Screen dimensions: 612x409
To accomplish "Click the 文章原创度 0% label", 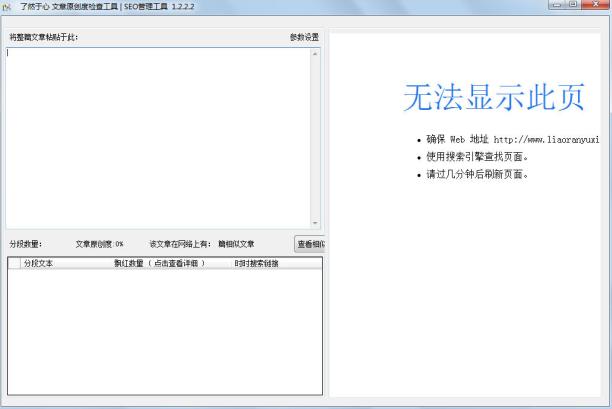I will (x=99, y=243).
